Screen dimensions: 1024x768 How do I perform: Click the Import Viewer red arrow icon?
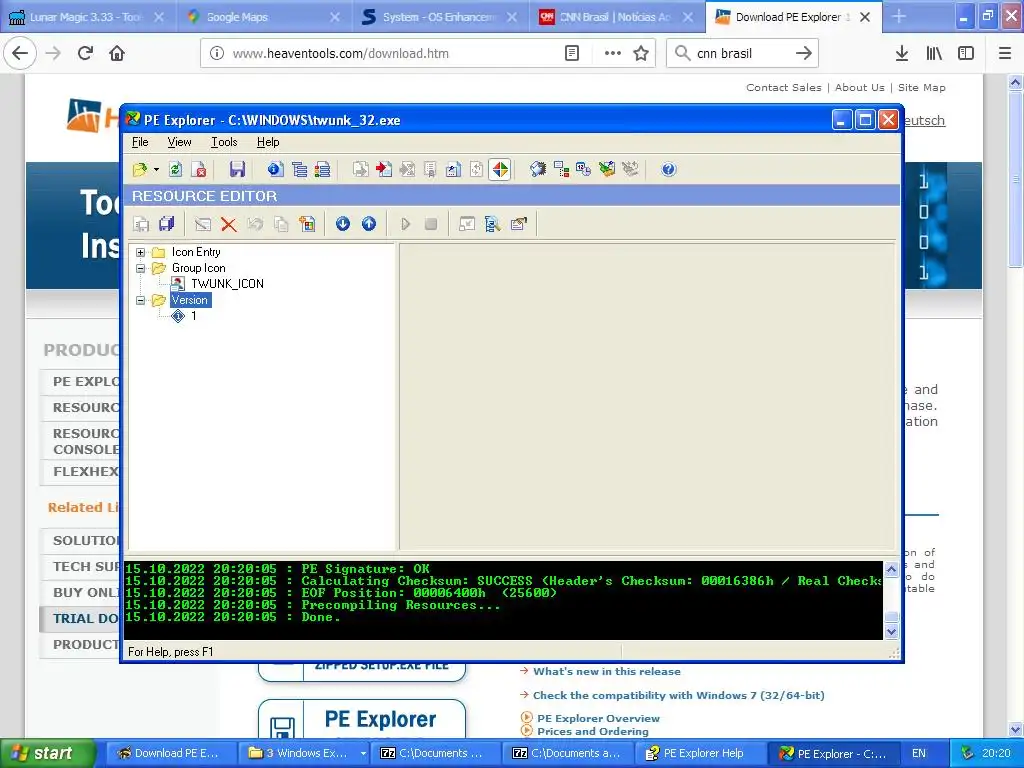point(384,170)
